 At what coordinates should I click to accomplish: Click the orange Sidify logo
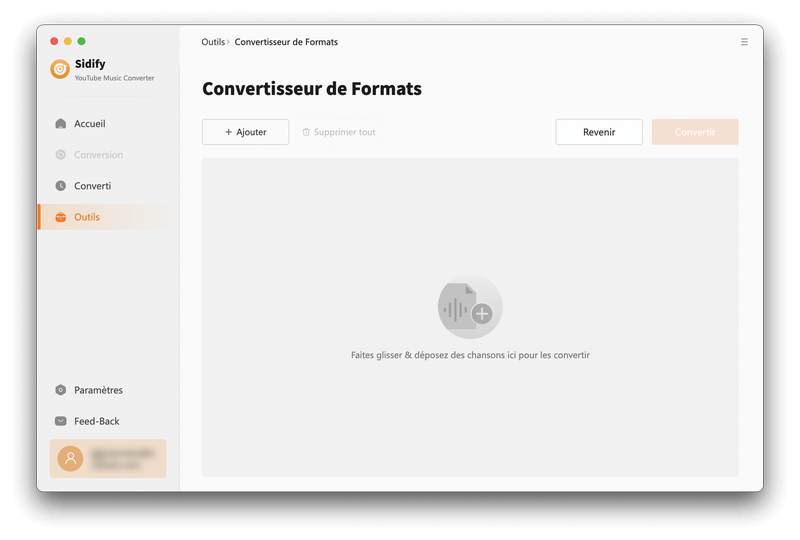pyautogui.click(x=61, y=69)
